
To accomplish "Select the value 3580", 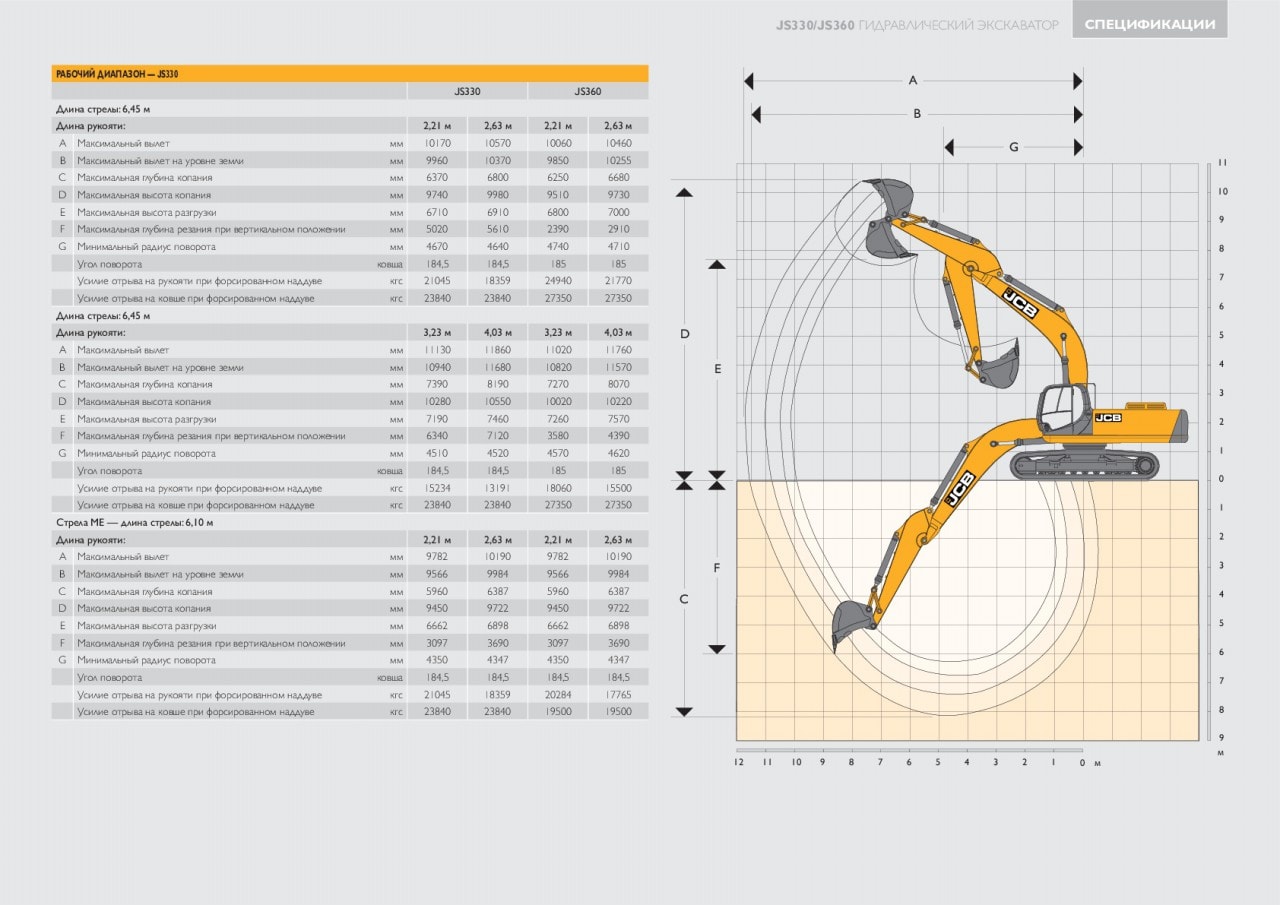I will coord(558,436).
